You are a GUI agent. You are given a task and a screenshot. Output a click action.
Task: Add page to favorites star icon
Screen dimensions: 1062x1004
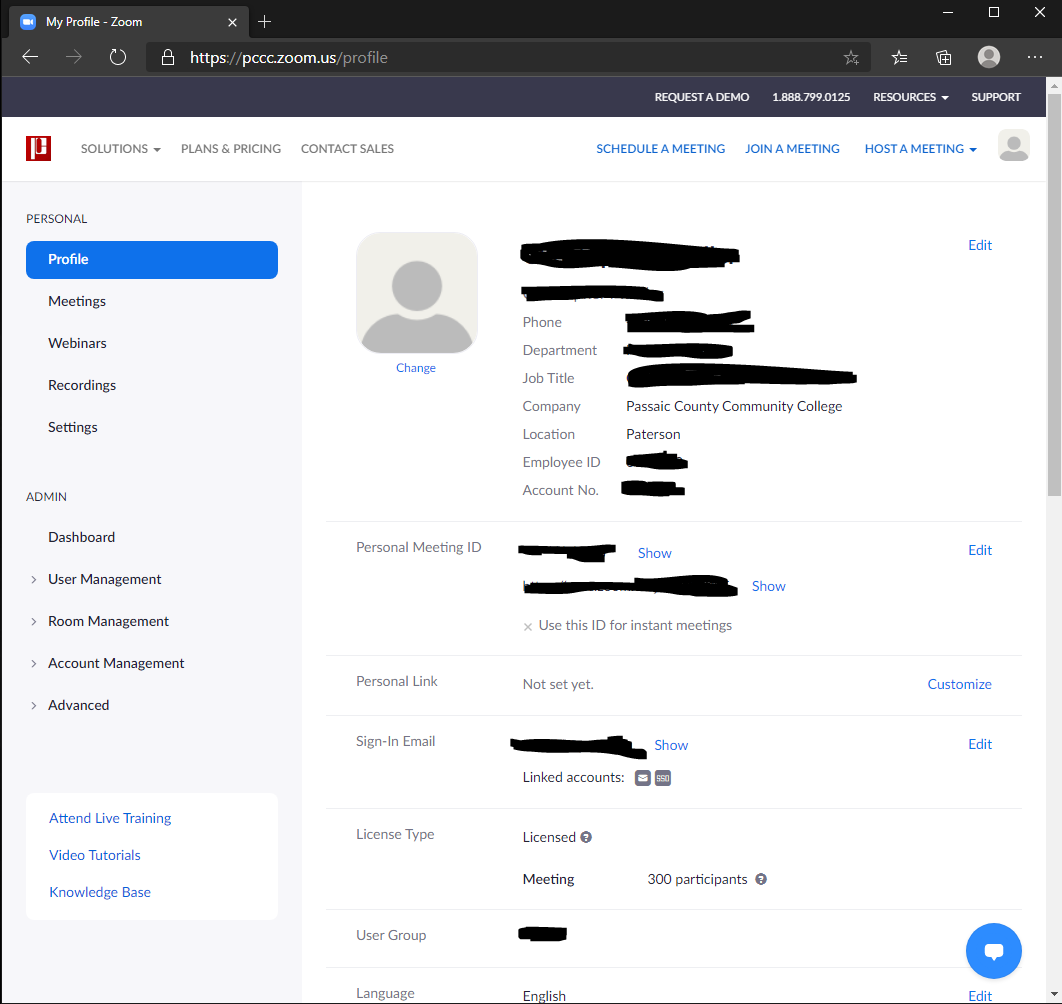pos(851,58)
